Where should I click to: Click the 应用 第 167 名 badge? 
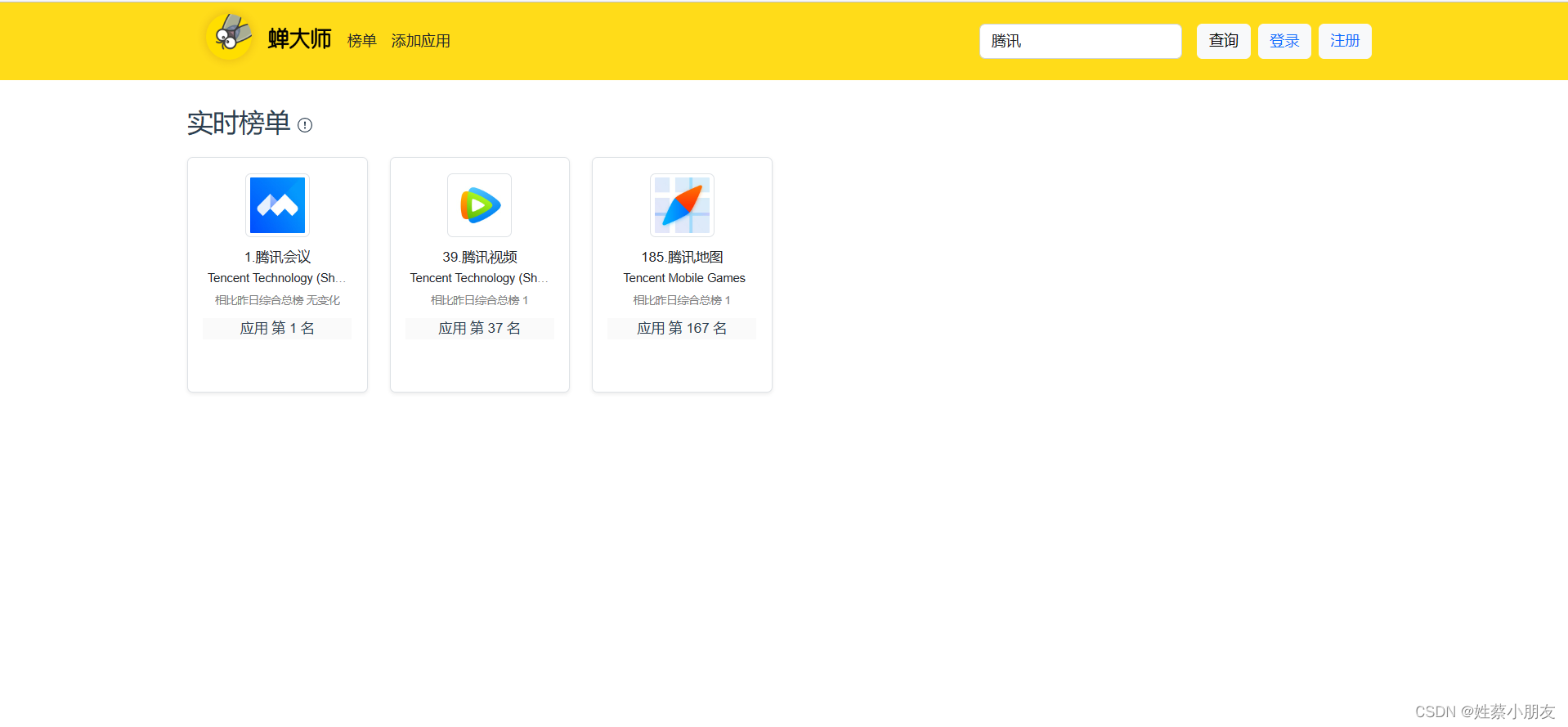[682, 328]
